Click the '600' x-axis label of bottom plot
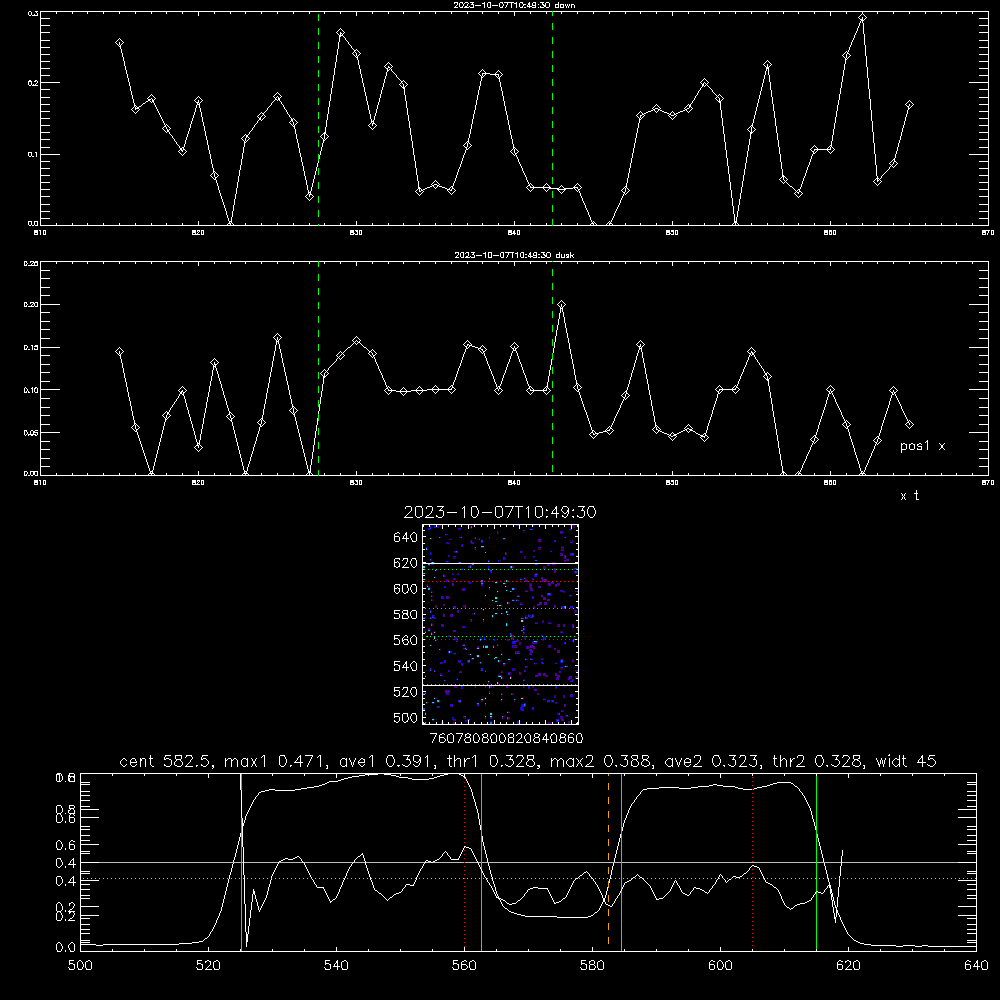The image size is (1000, 1000). 720,966
